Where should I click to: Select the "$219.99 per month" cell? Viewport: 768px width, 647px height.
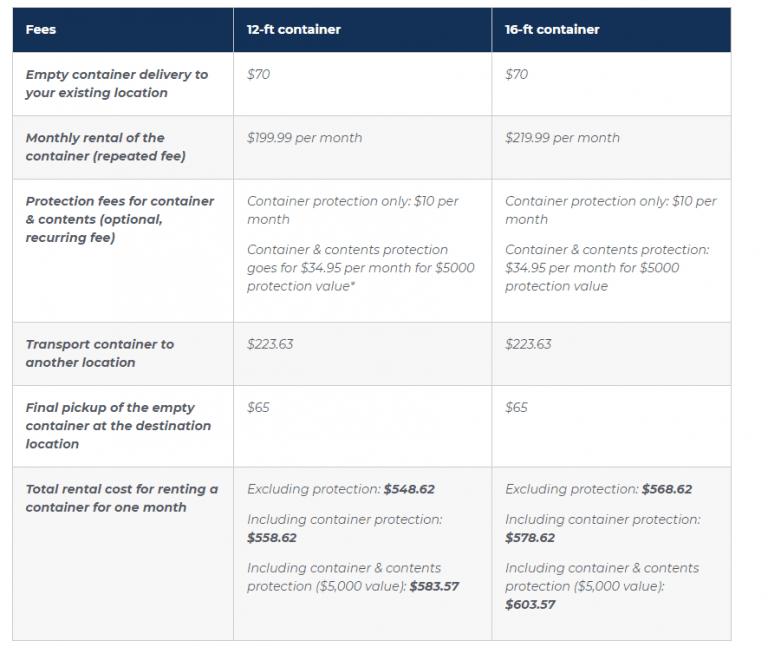click(x=562, y=138)
